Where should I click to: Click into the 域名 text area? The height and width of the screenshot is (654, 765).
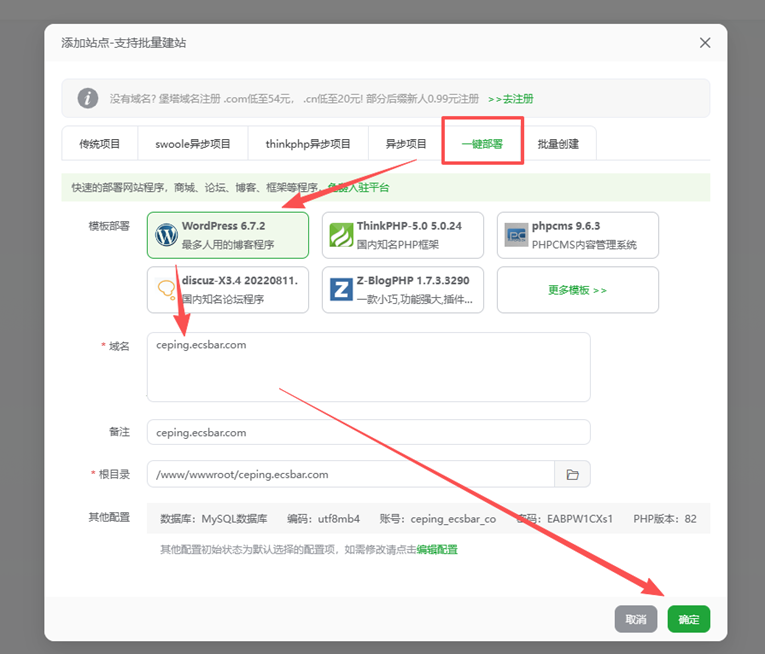click(368, 367)
